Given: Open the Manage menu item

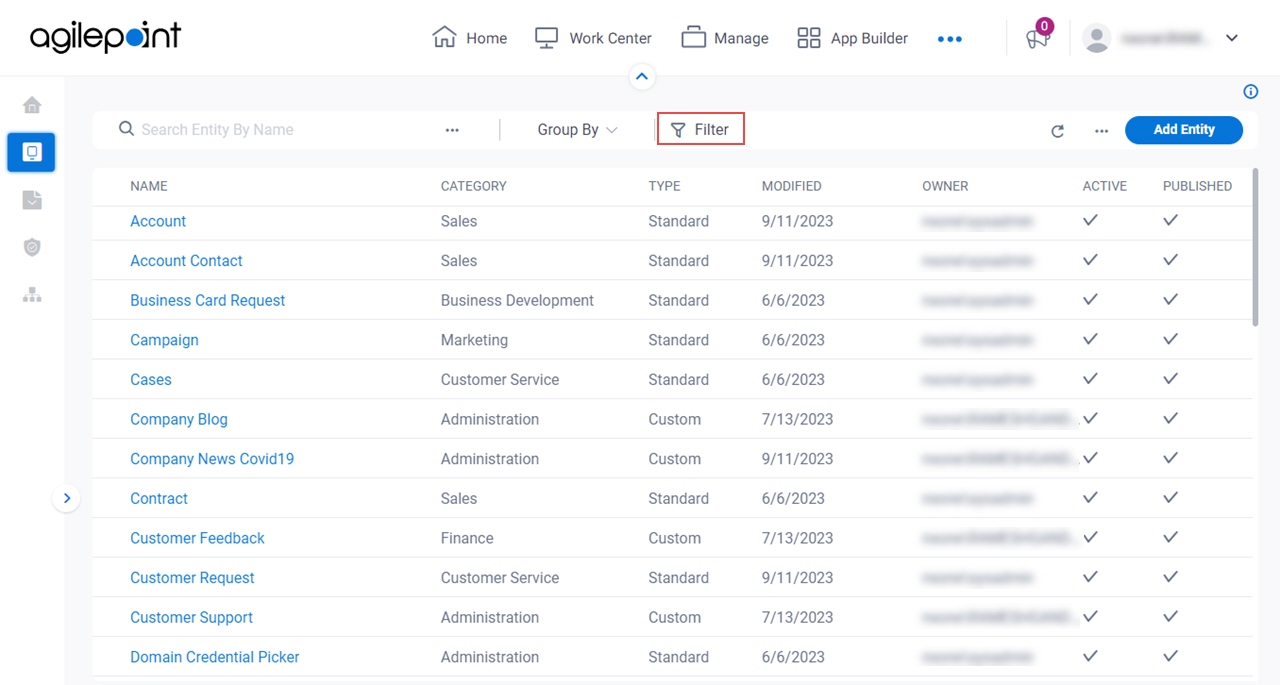Looking at the screenshot, I should click(x=725, y=38).
